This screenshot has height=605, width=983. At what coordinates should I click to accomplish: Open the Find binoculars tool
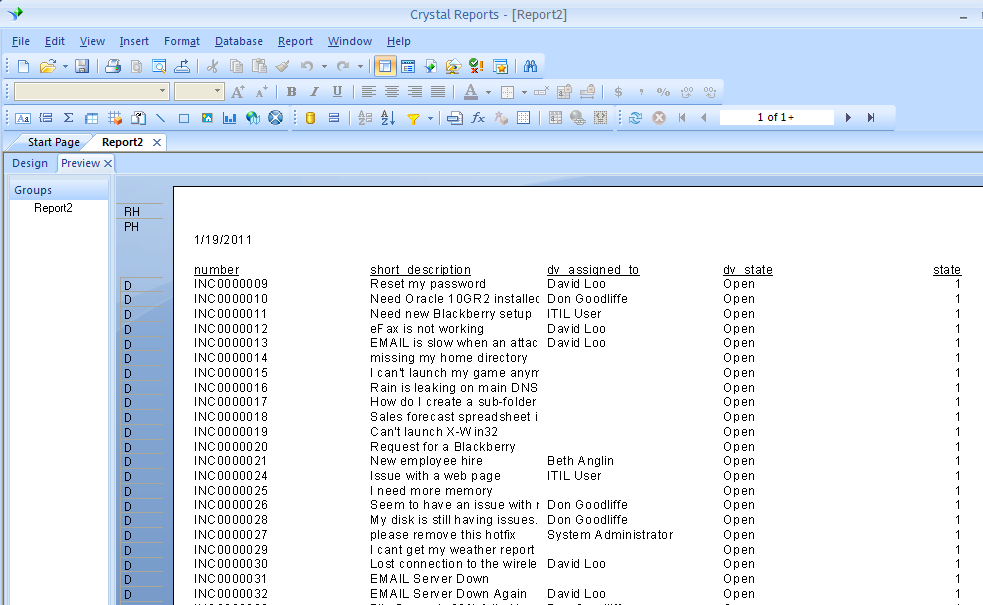tap(530, 66)
